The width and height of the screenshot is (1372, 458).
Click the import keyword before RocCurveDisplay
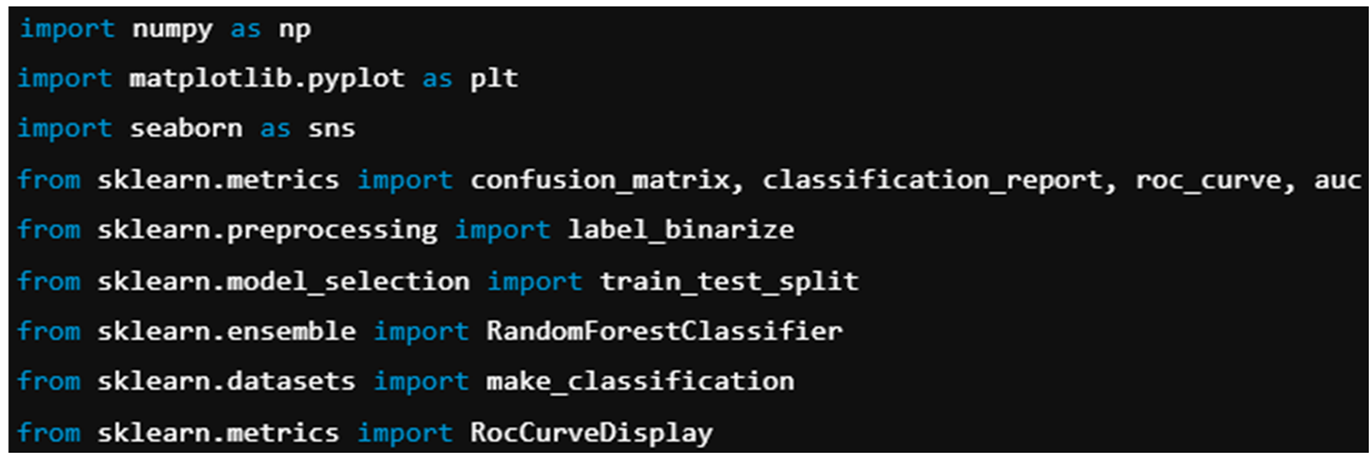(405, 433)
